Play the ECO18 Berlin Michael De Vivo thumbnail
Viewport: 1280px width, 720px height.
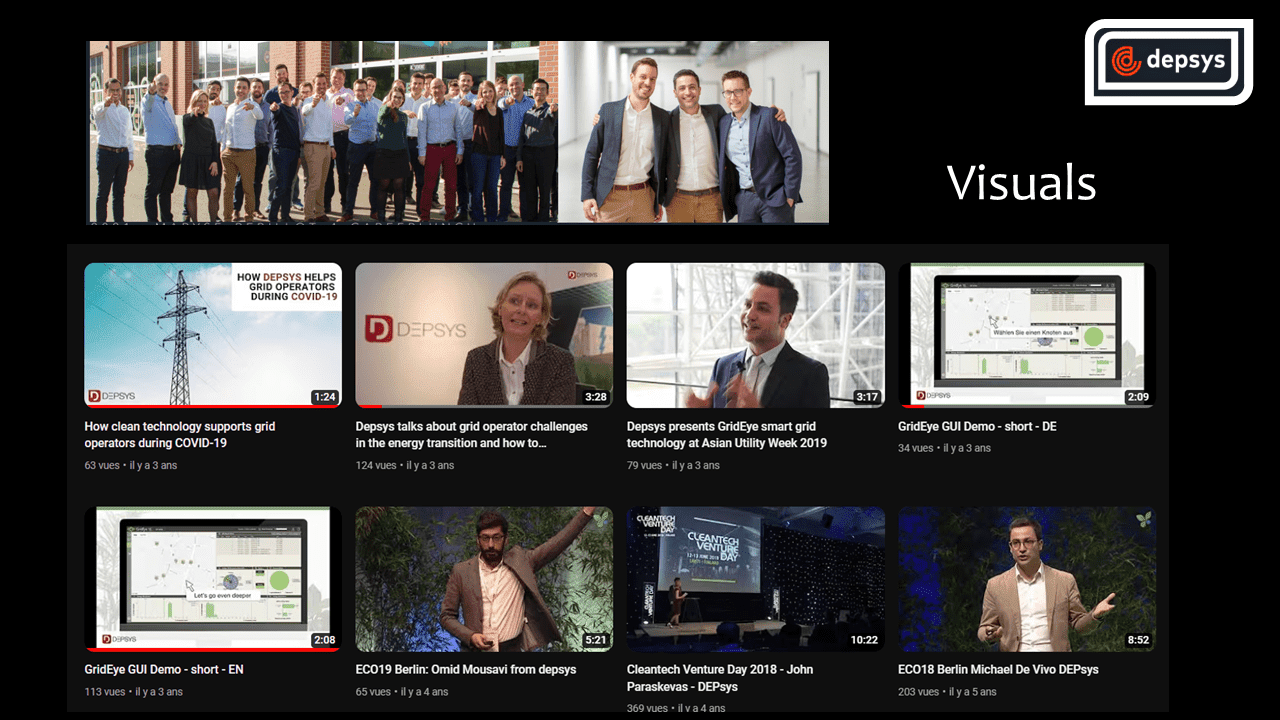[1026, 578]
